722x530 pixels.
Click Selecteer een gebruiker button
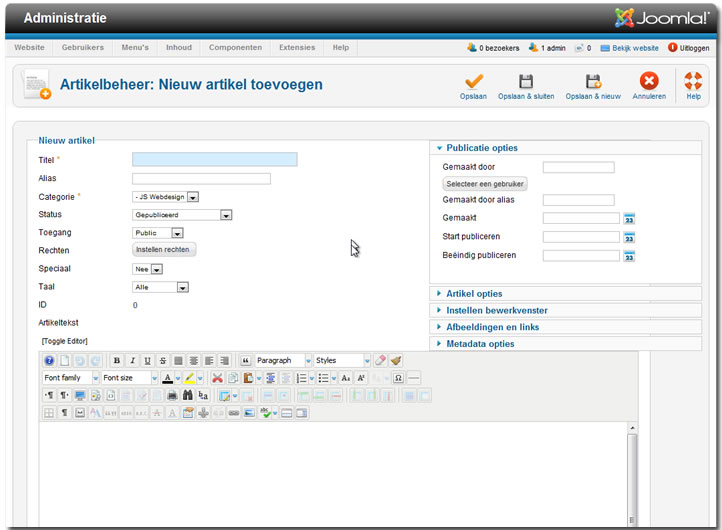pos(484,184)
